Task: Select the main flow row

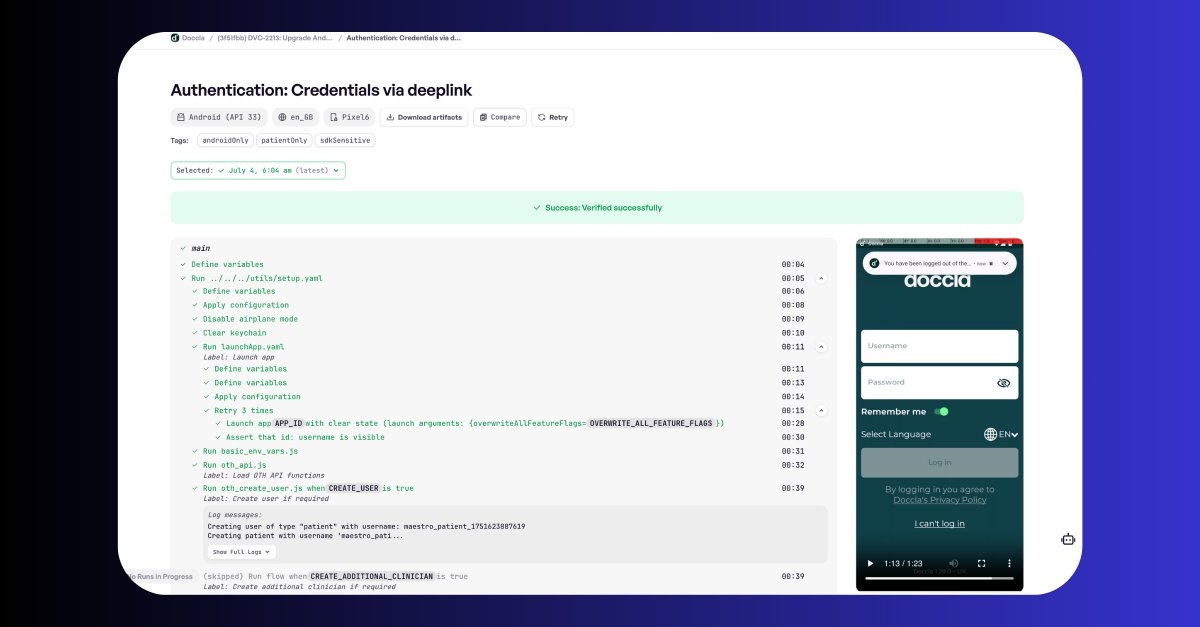Action: pyautogui.click(x=200, y=248)
